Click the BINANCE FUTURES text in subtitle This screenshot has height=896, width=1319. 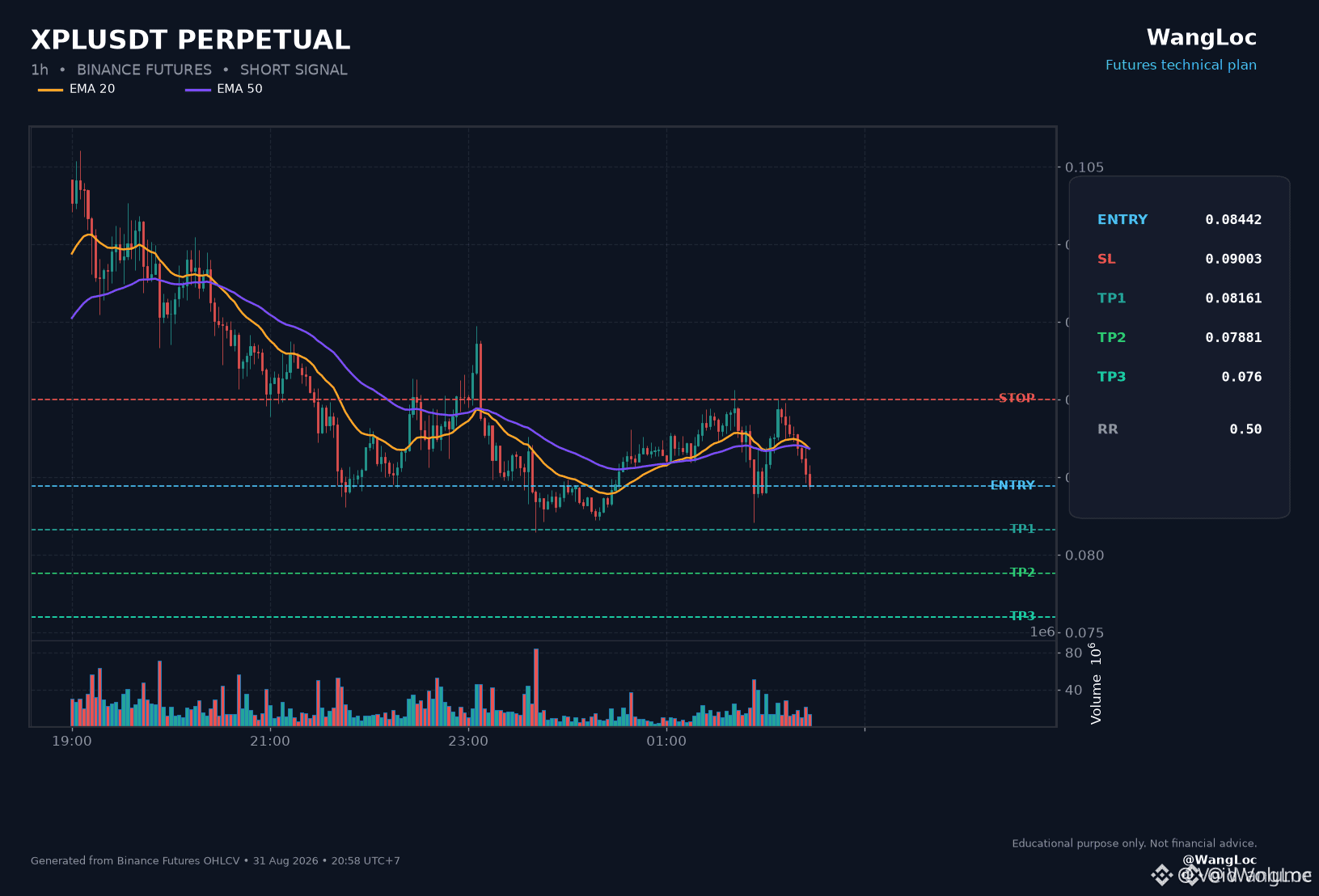click(144, 70)
